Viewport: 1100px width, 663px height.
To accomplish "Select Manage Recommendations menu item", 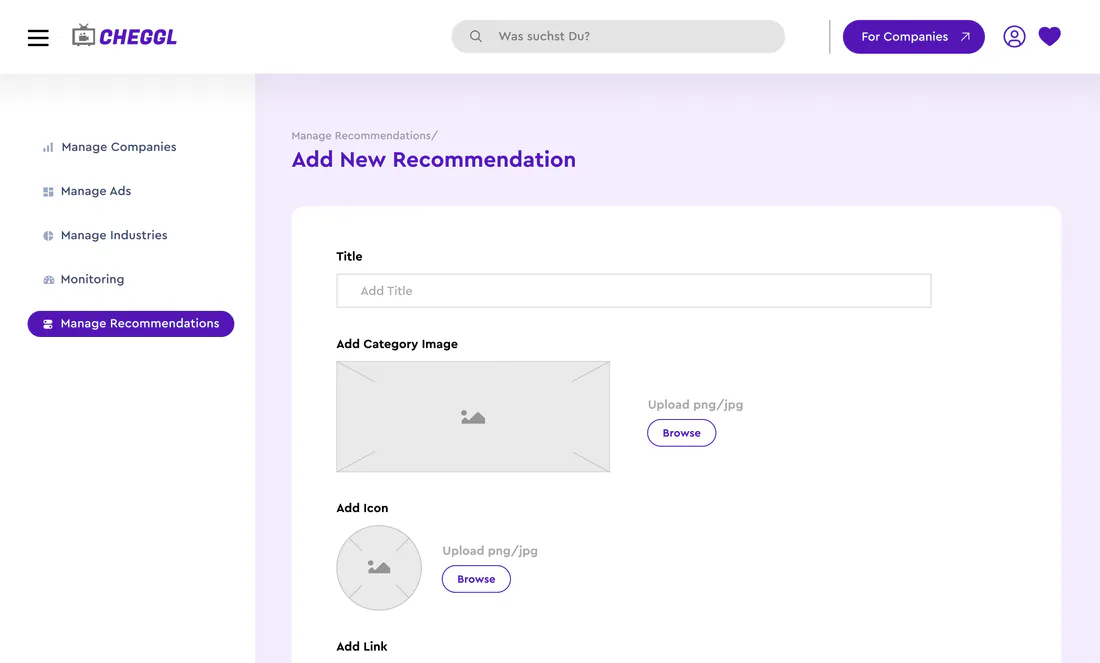I will coord(130,323).
